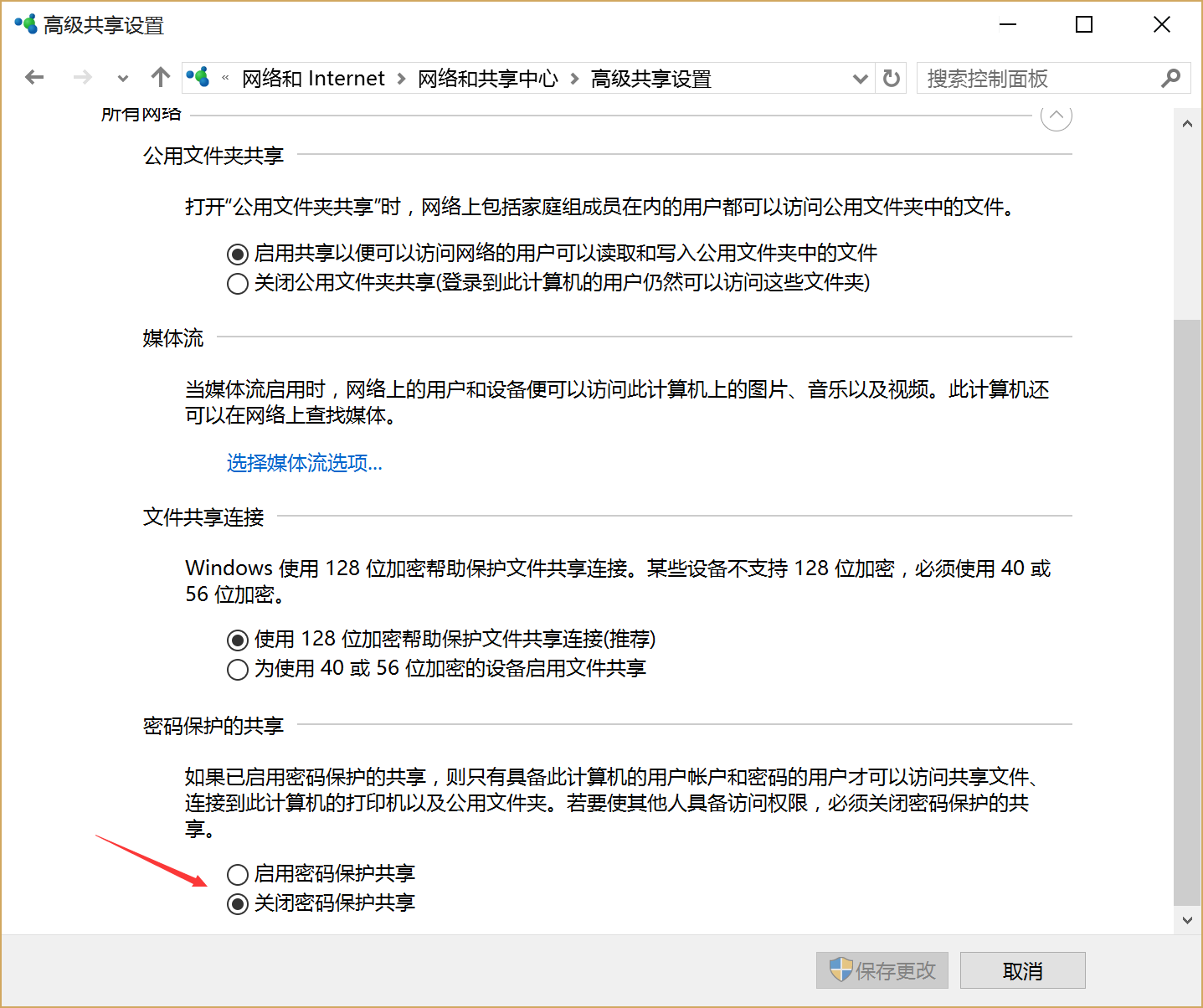Image resolution: width=1203 pixels, height=1008 pixels.
Task: Click the 密码保护的共享 section heading
Action: (213, 726)
